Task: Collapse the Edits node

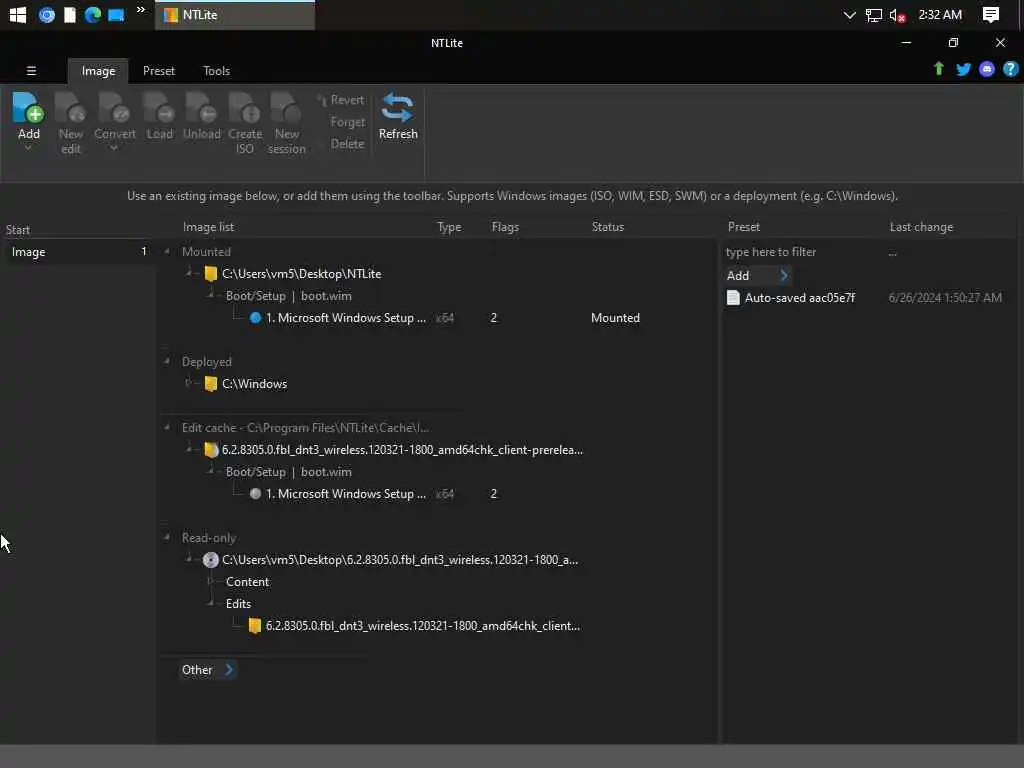Action: [x=210, y=603]
